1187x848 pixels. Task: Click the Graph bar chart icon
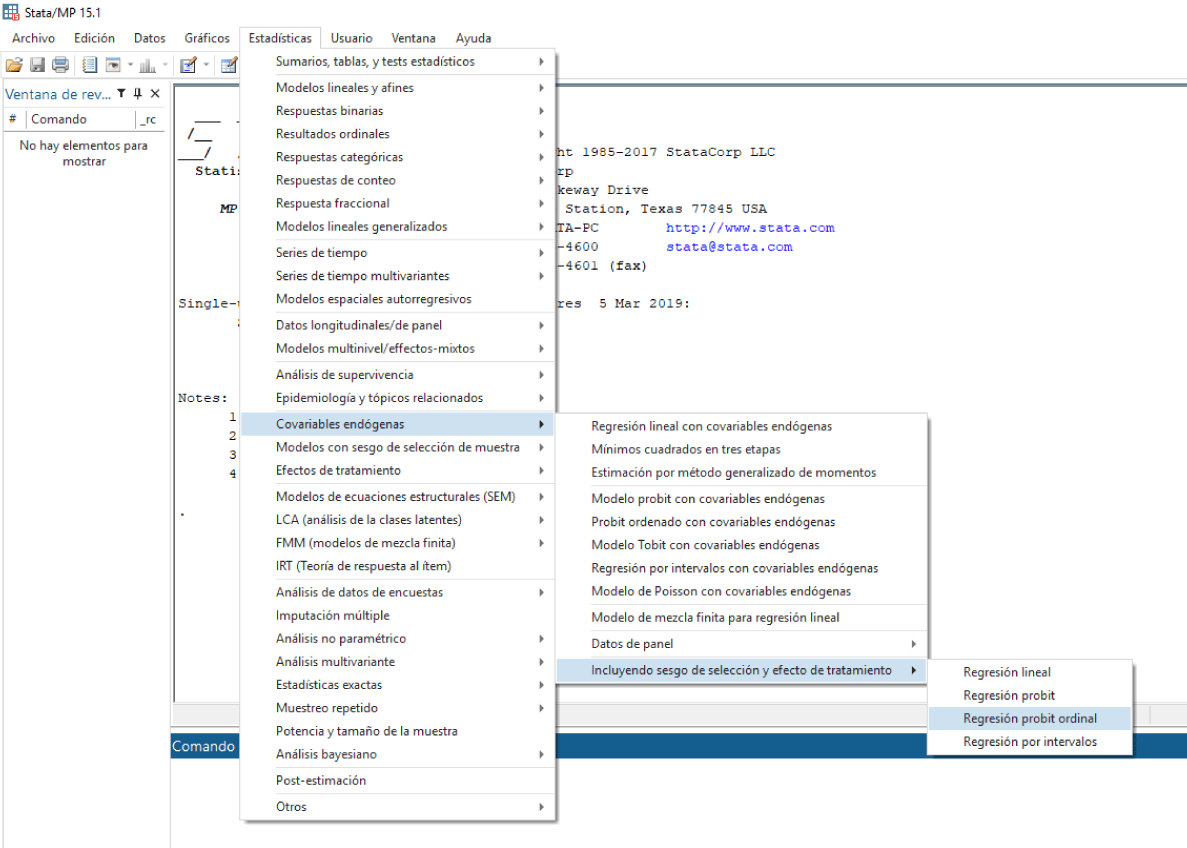click(148, 66)
